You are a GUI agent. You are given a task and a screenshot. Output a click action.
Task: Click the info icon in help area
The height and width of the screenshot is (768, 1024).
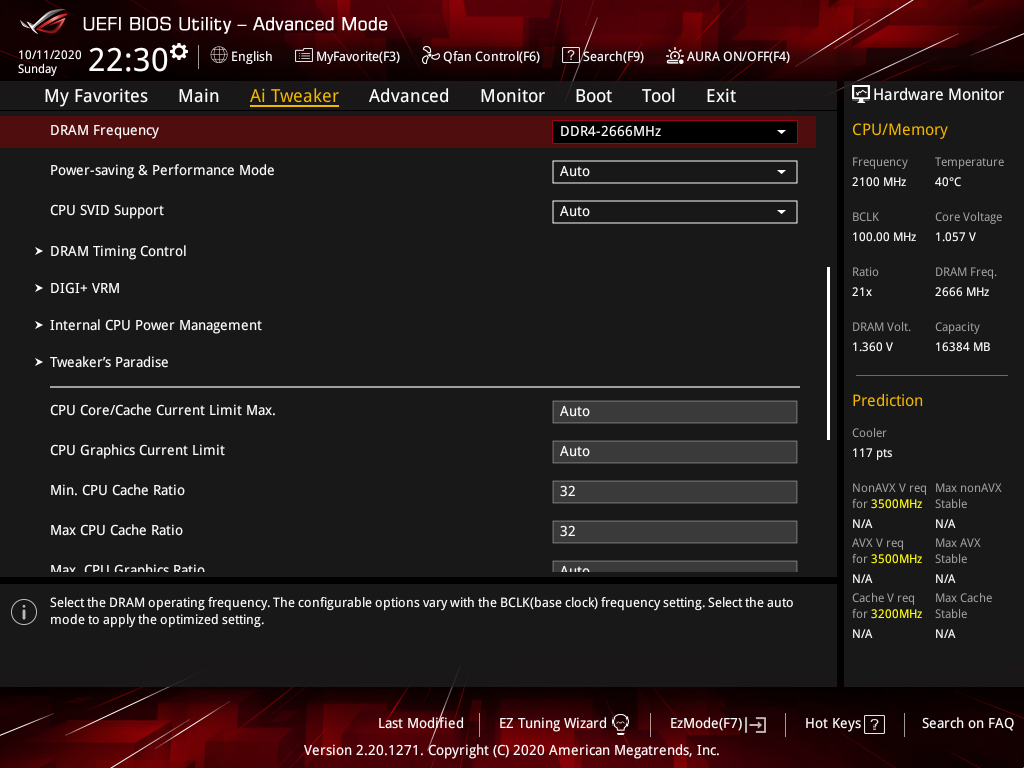pos(24,612)
